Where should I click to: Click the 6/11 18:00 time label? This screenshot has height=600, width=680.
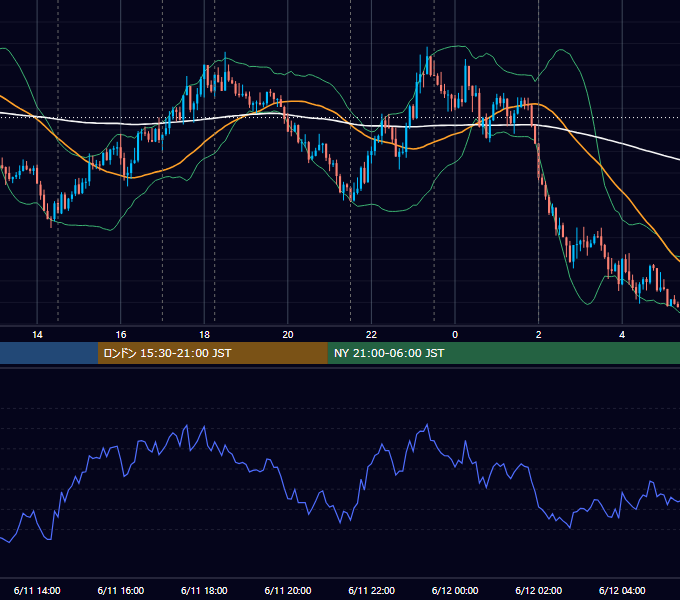pos(204,590)
